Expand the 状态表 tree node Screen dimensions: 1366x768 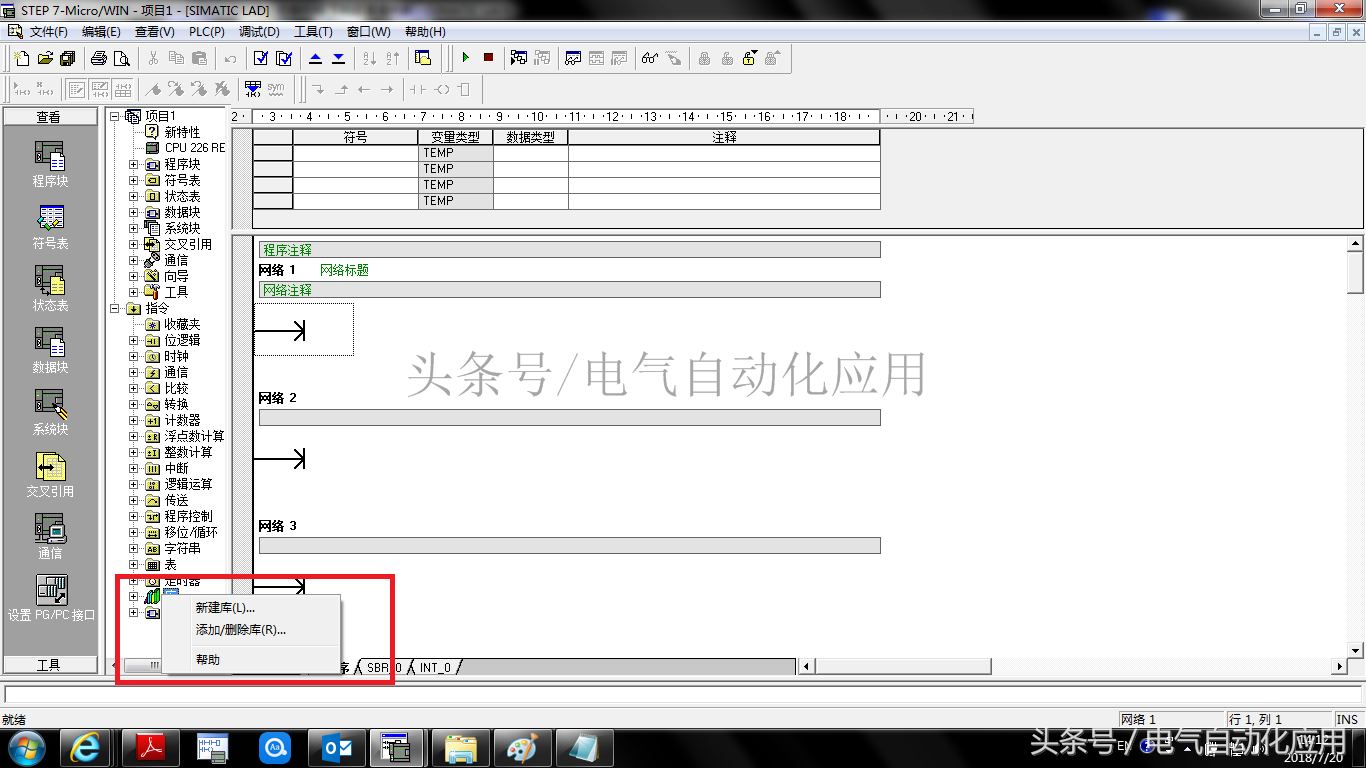tap(134, 196)
